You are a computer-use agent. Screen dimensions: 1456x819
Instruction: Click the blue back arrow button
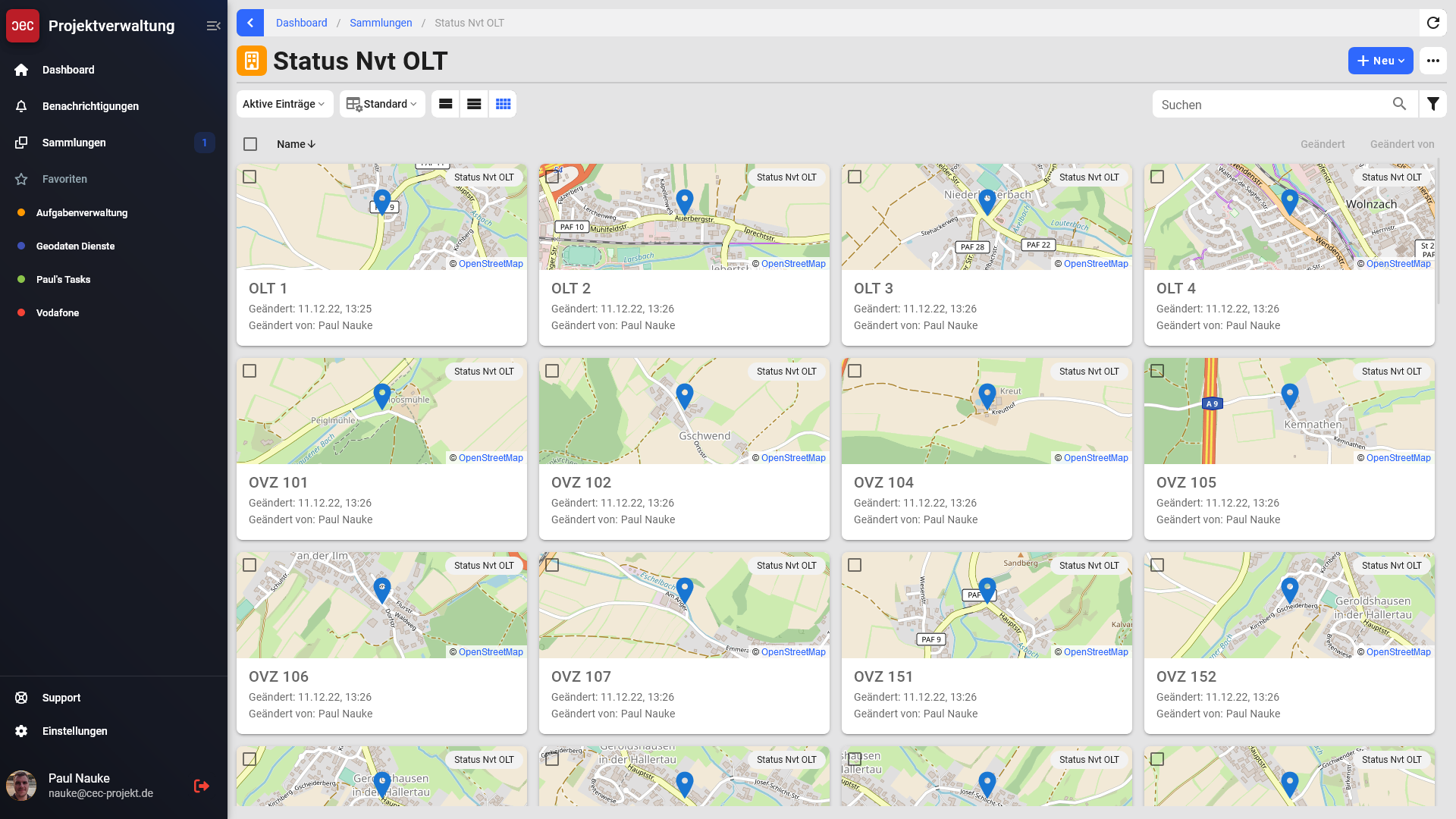[x=250, y=23]
